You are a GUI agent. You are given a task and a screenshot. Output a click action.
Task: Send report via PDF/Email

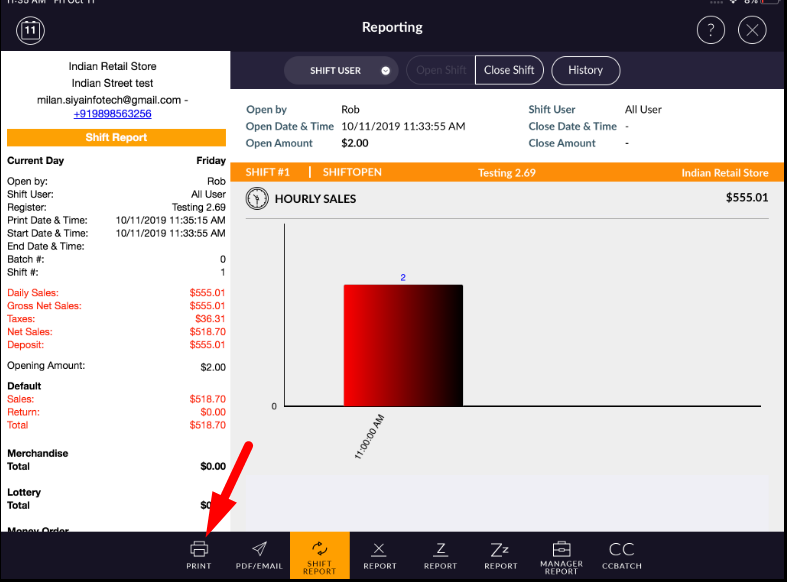258,554
